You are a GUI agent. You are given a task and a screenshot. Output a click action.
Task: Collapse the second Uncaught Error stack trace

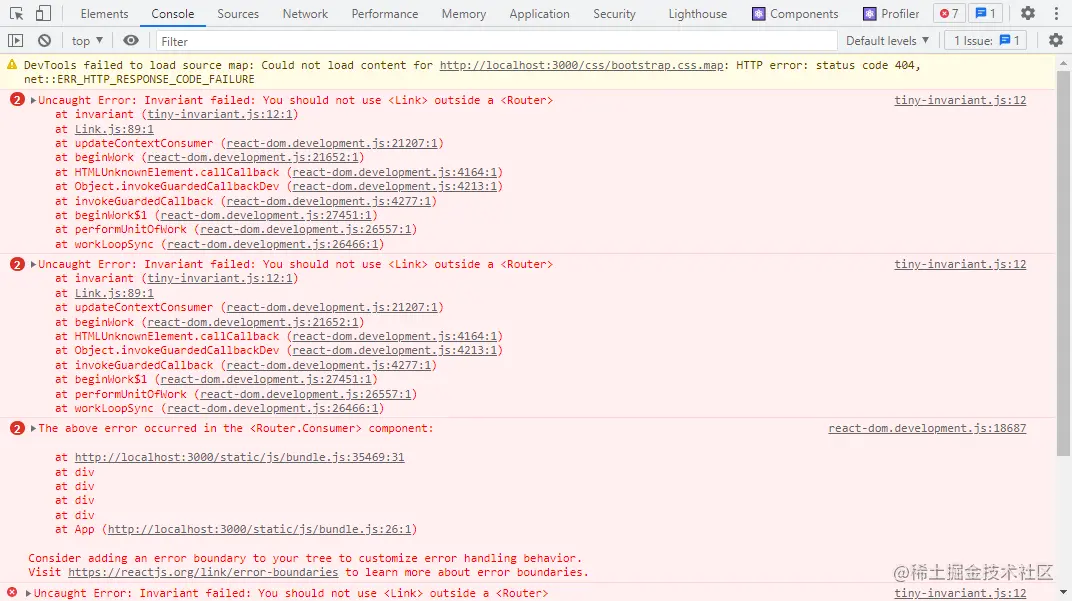tap(33, 265)
